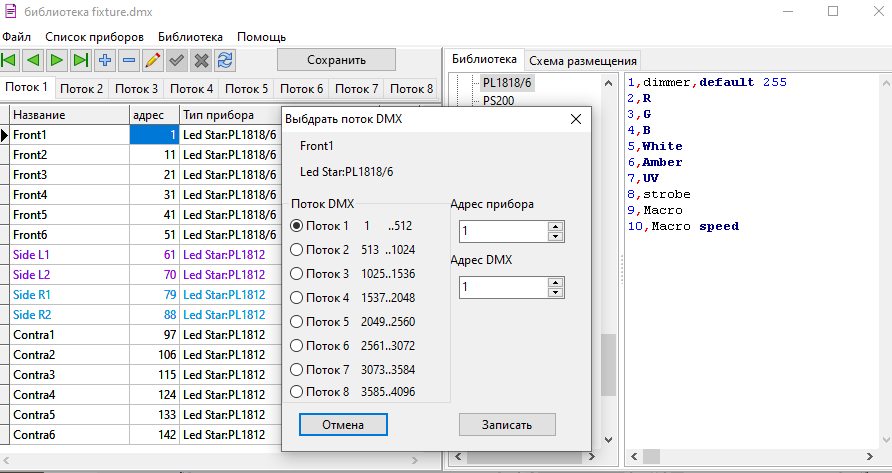Viewport: 892px width, 473px height.
Task: Add new fixture with plus icon
Action: 105,60
